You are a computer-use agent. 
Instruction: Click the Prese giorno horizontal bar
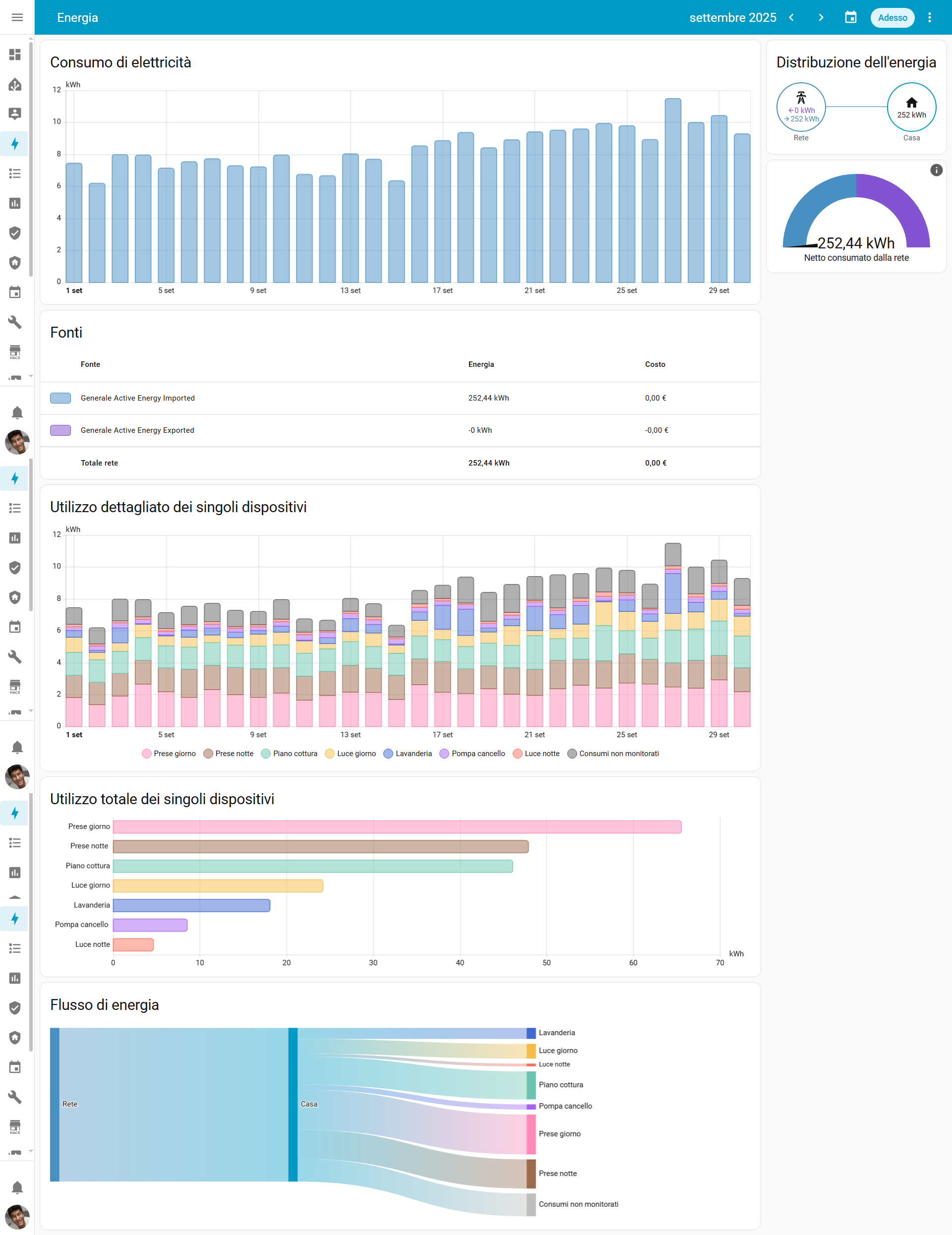click(x=397, y=827)
